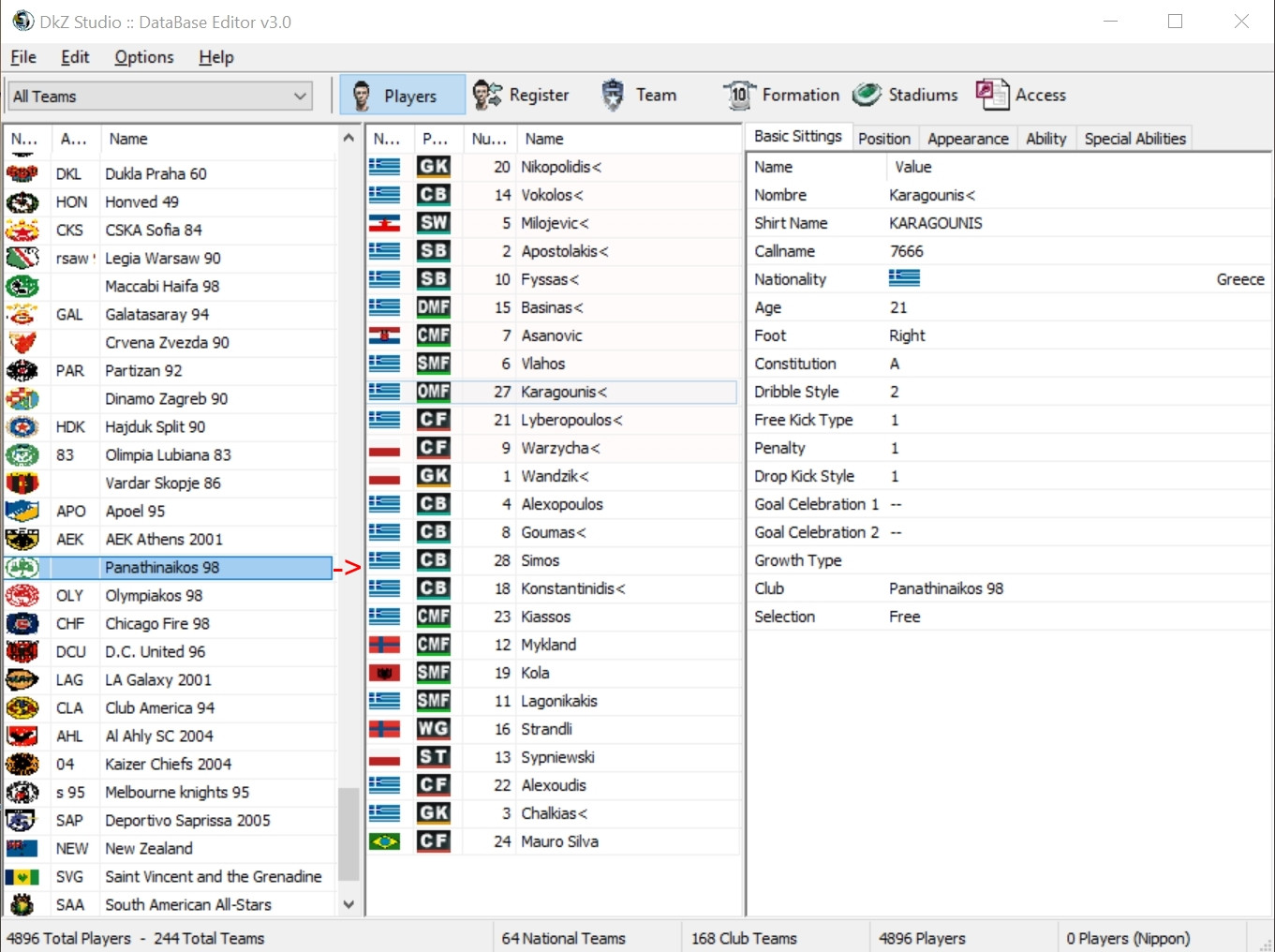1275x952 pixels.
Task: Click the Greece flag in Nationality row
Action: (904, 279)
